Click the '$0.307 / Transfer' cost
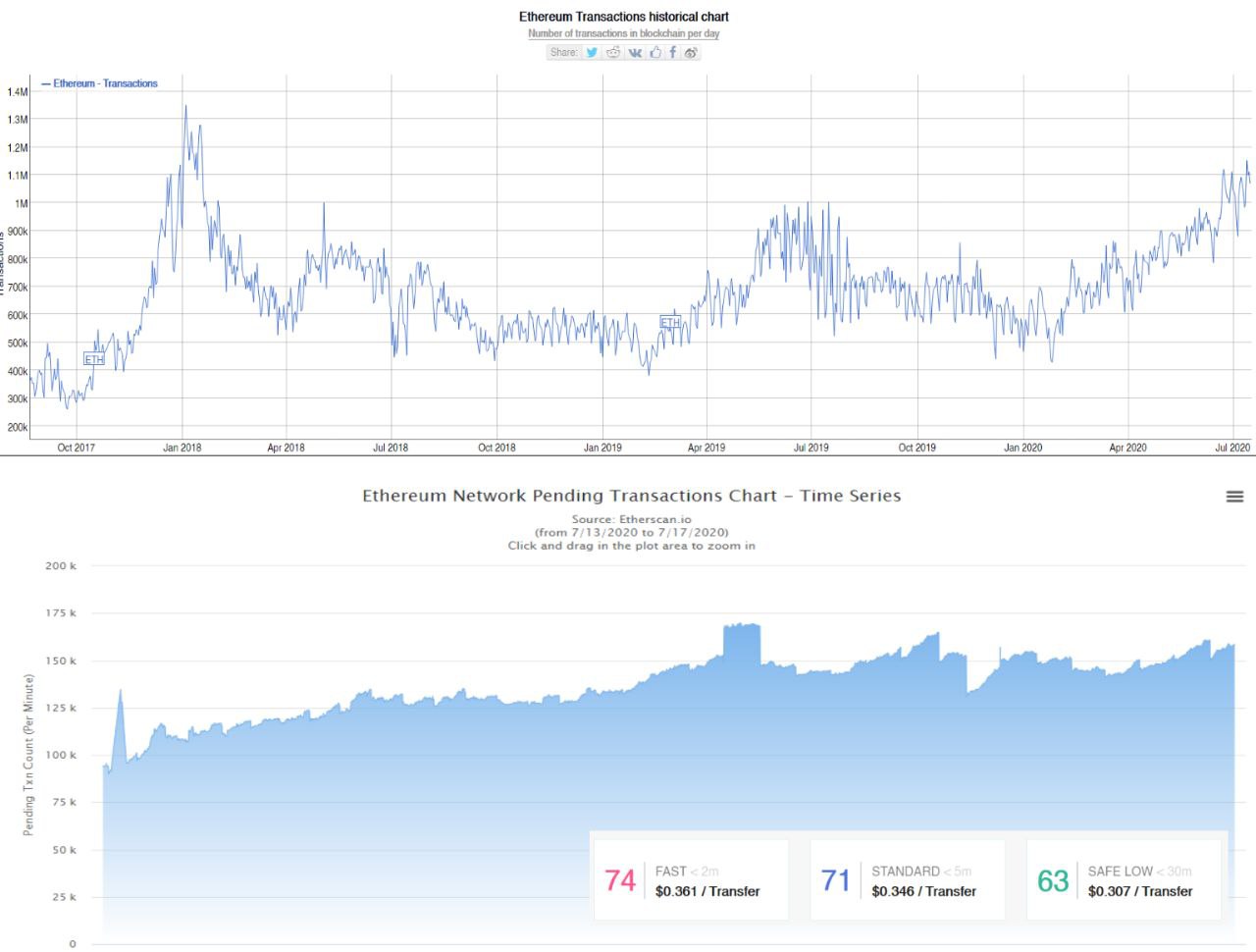Viewport: 1256px width, 952px height. 1140,892
